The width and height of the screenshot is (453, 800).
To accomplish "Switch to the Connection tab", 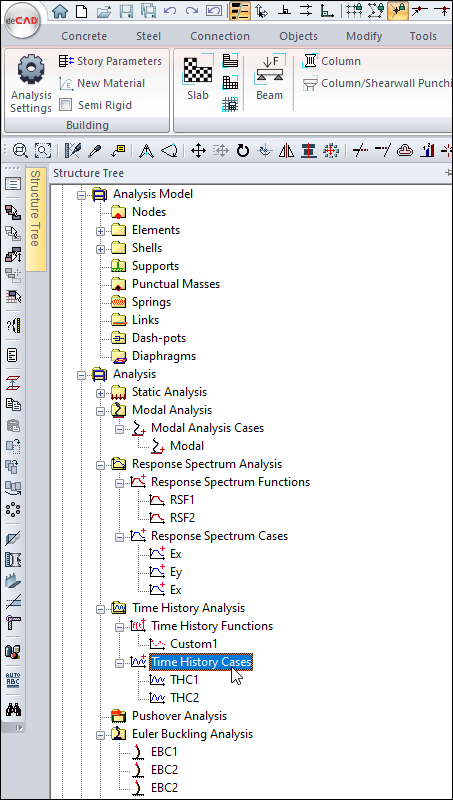I will coord(220,36).
